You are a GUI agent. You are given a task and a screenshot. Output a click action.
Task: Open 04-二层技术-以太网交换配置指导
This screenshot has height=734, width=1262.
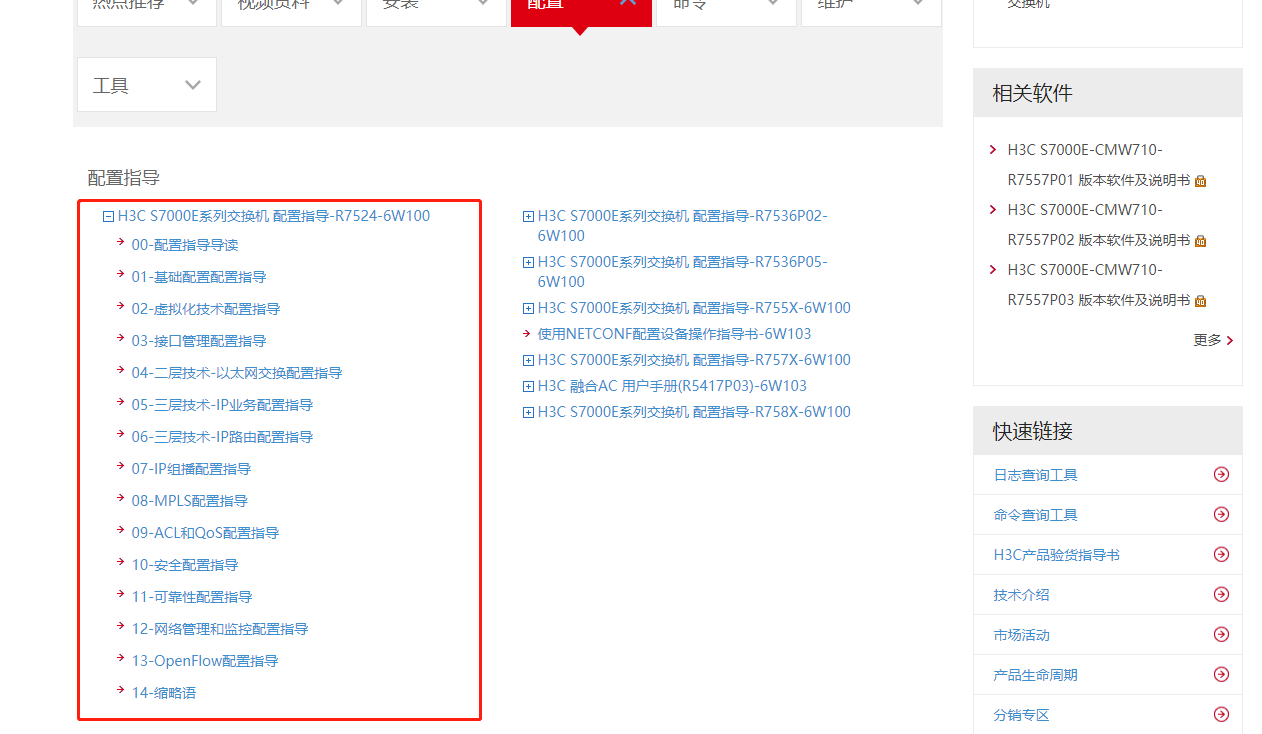click(x=237, y=373)
